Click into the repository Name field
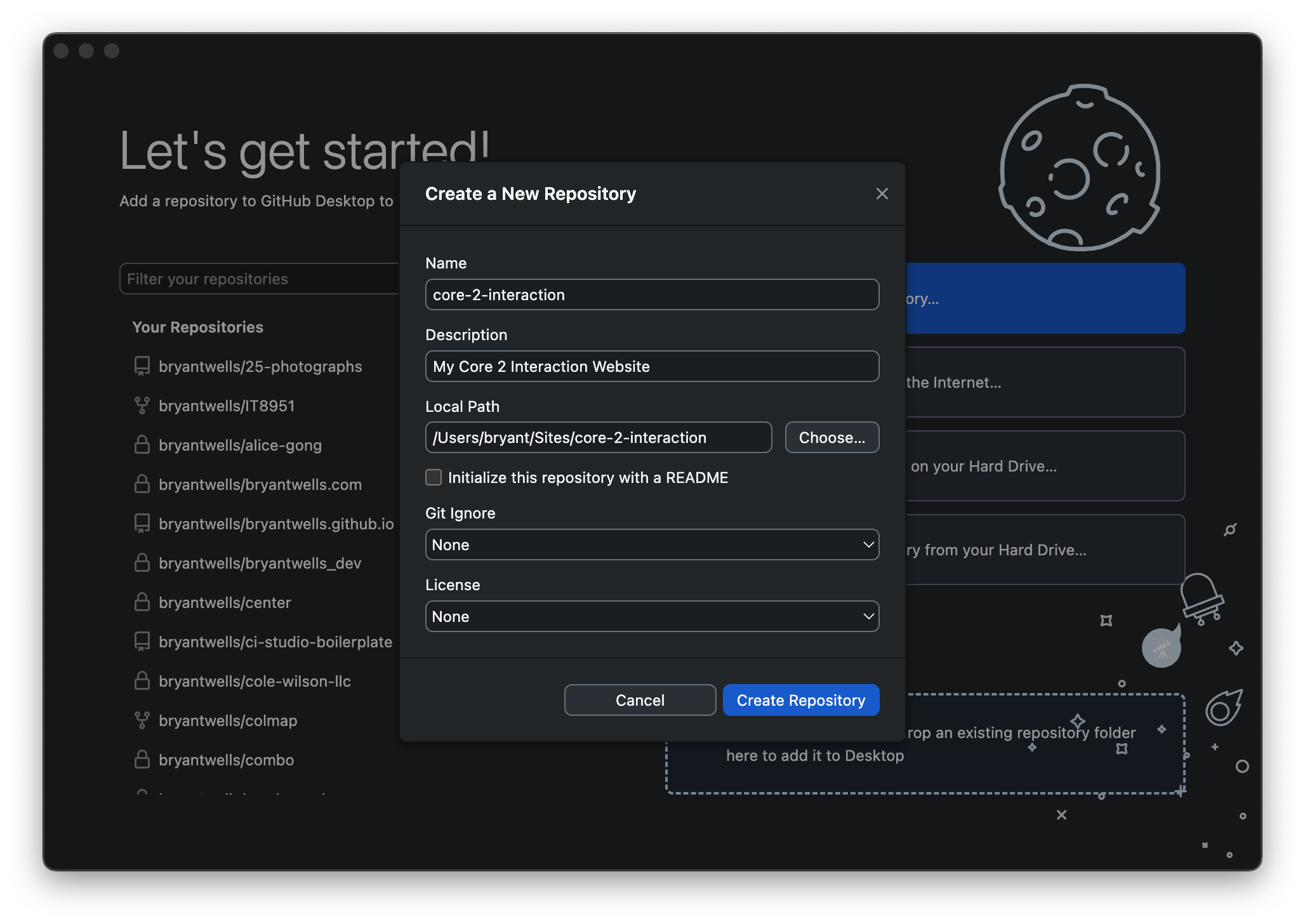1305x924 pixels. point(652,294)
